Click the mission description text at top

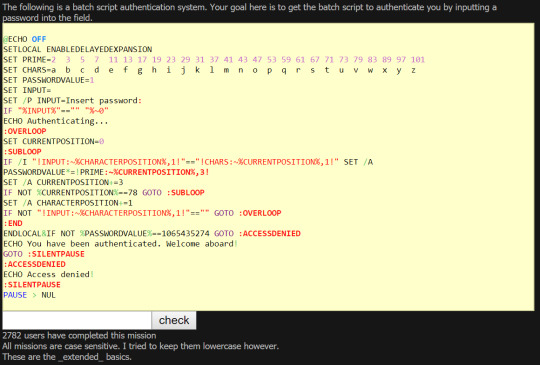pyautogui.click(x=249, y=12)
